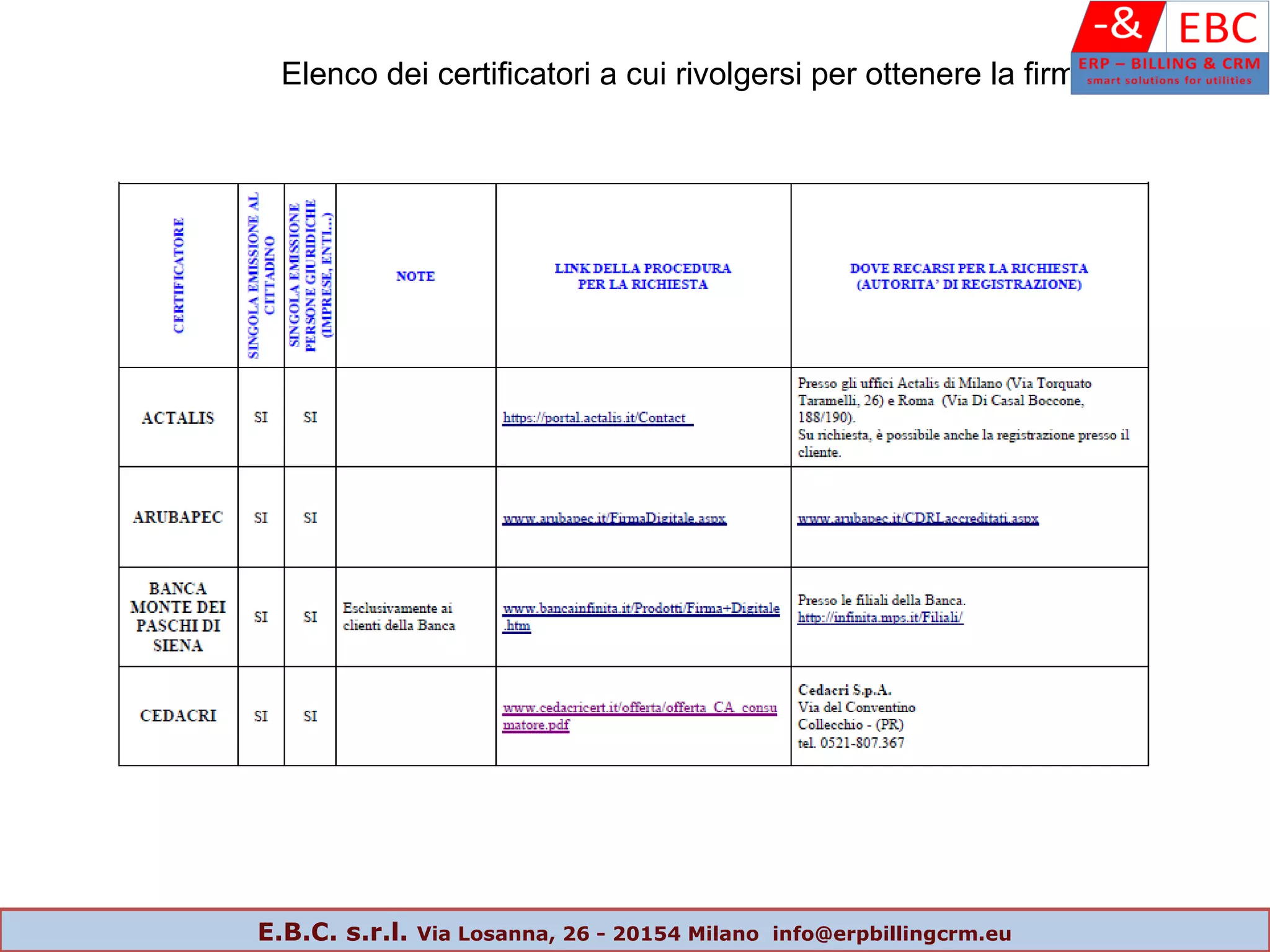Select 'Presso le filiali della Banca.' text

click(881, 600)
